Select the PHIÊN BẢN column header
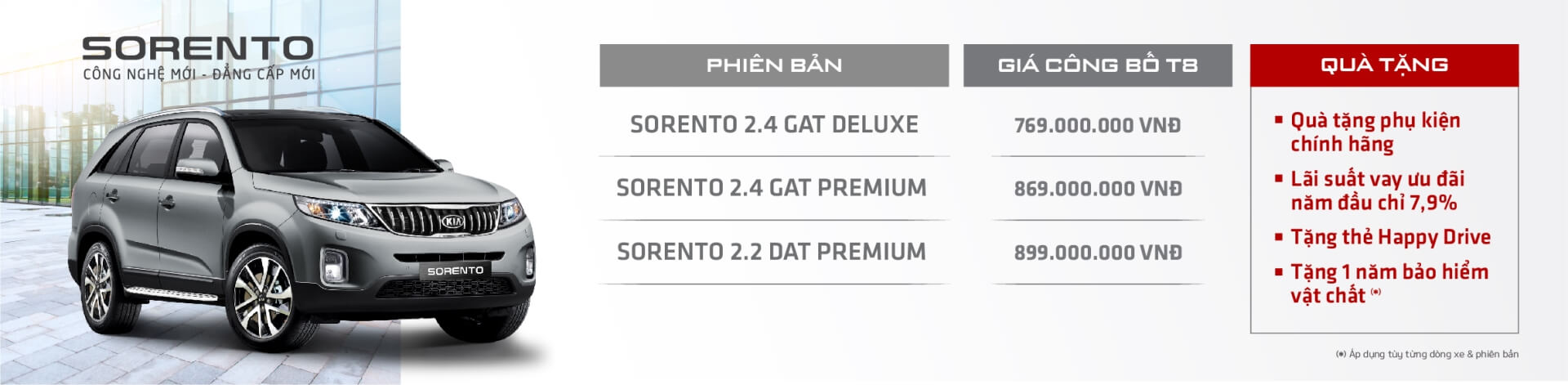This screenshot has width=1568, height=385. click(773, 65)
